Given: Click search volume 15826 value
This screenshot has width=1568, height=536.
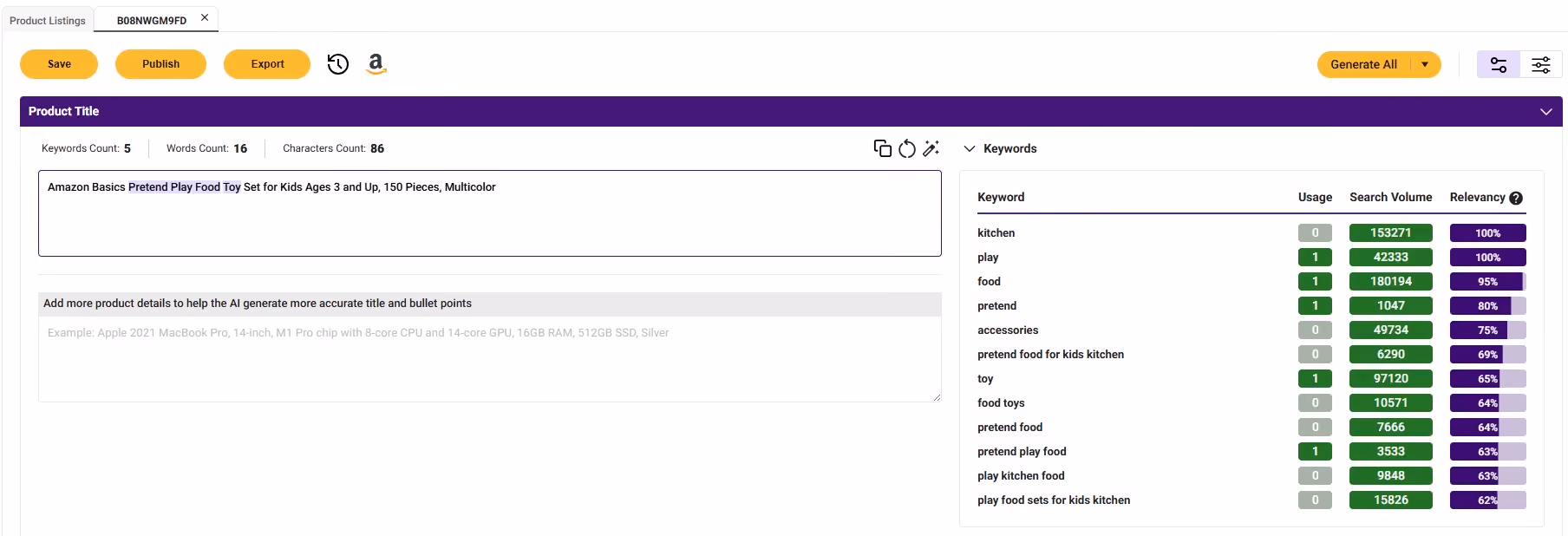Looking at the screenshot, I should pyautogui.click(x=1390, y=500).
